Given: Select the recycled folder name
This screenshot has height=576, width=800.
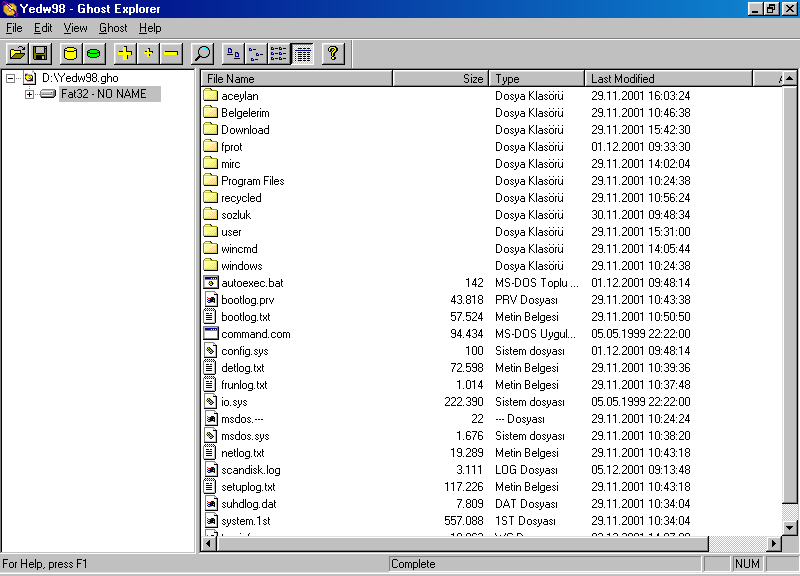Looking at the screenshot, I should tap(241, 197).
